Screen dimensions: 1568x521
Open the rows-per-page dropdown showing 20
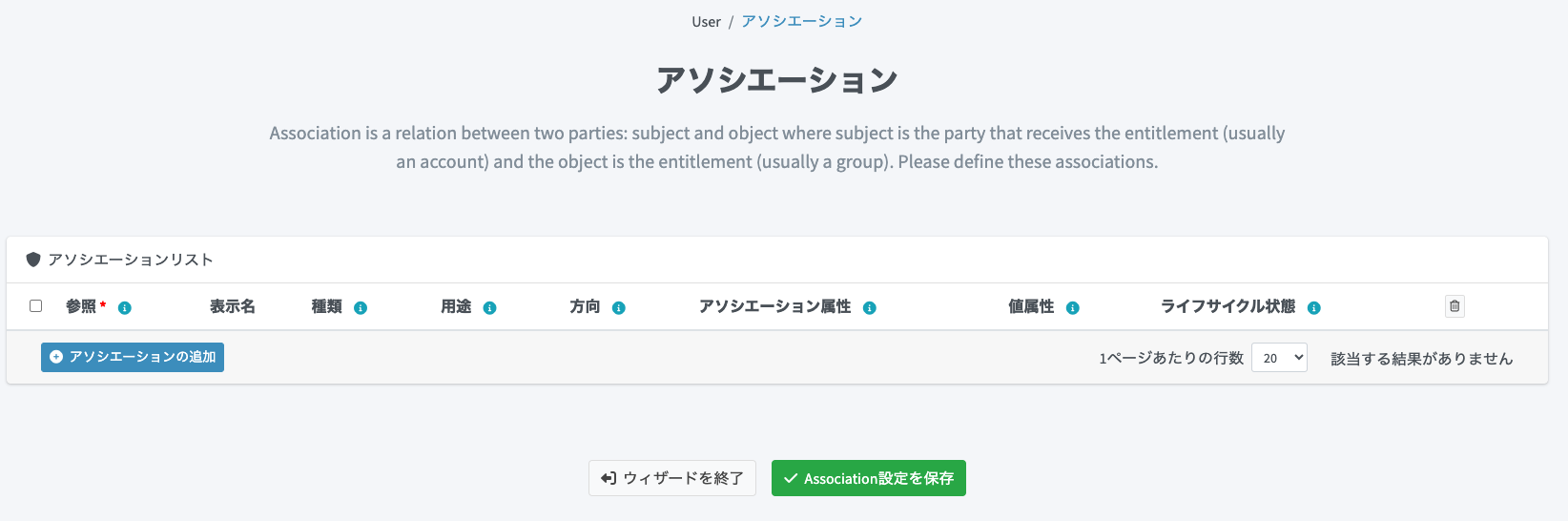tap(1278, 358)
